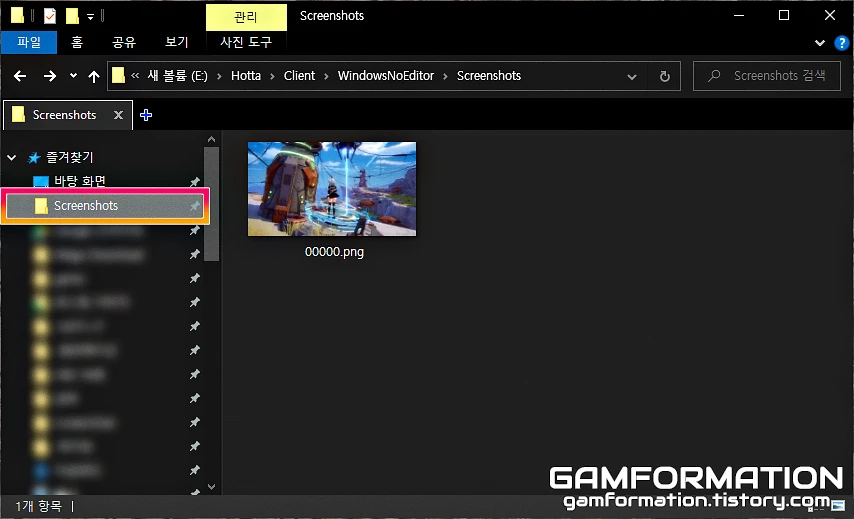Select the 00000.png thumbnail image
Screen dimensions: 854x519
332,189
